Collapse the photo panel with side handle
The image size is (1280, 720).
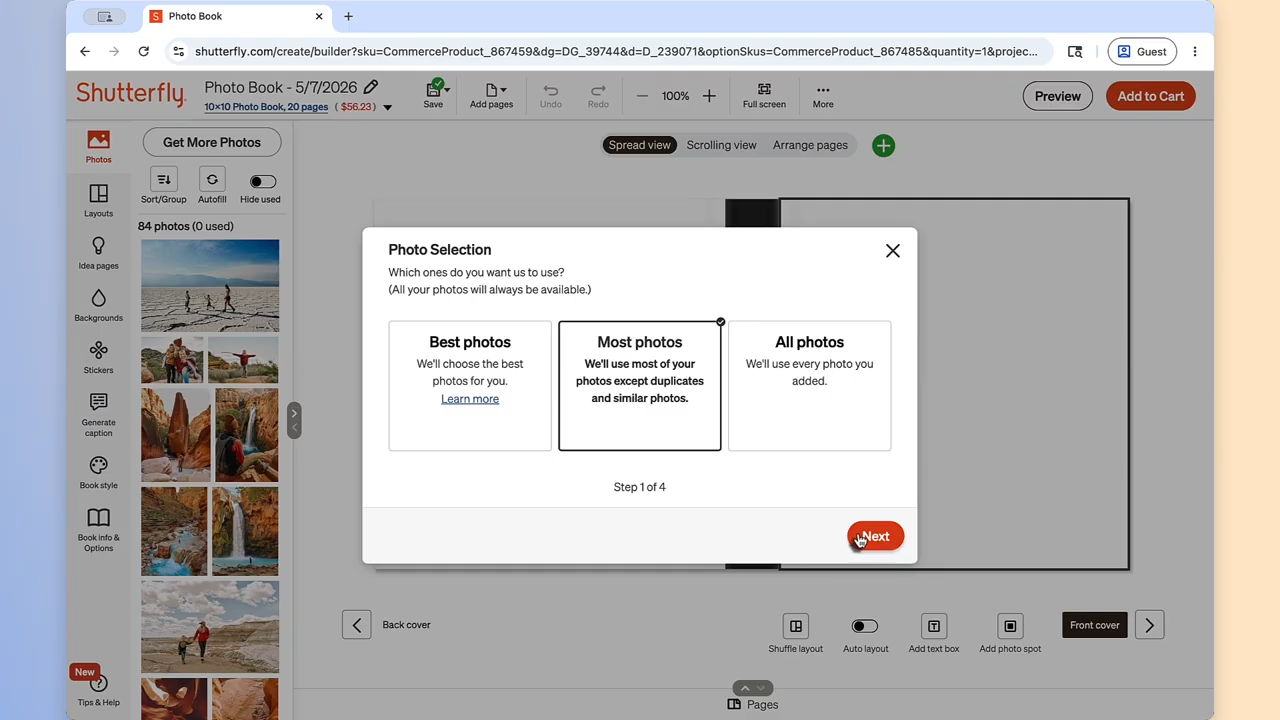[294, 420]
